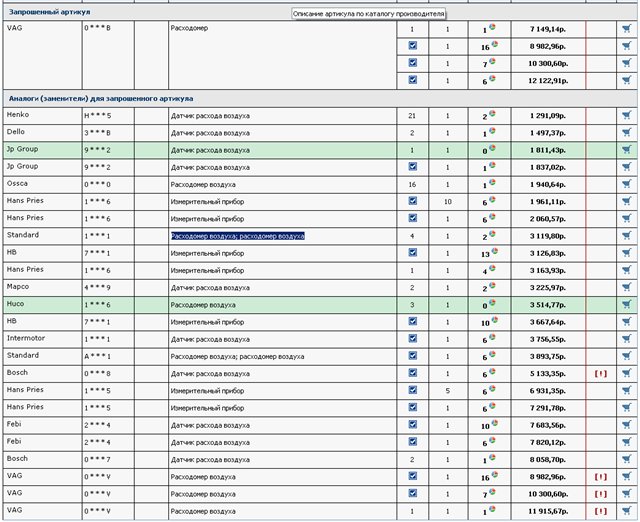Click price 3 514,77р. in Huco row
640x522 pixels.
pyautogui.click(x=547, y=305)
